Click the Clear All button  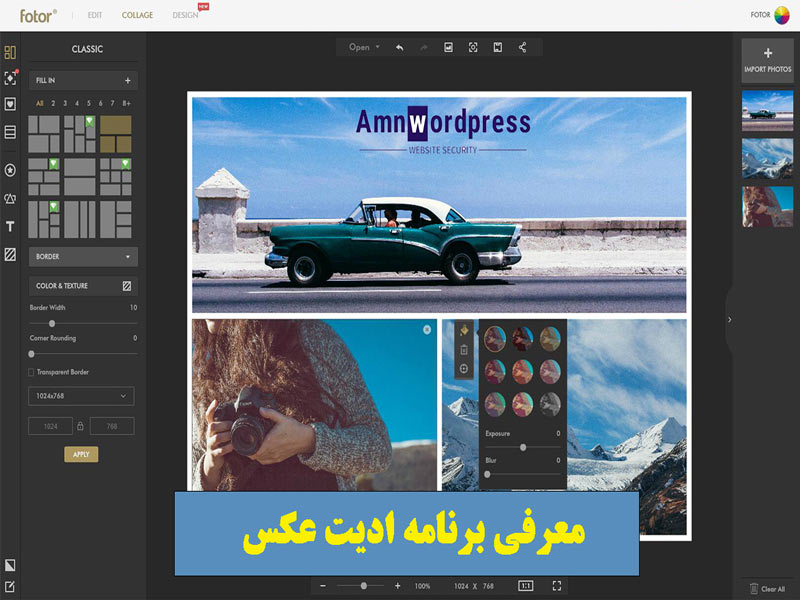click(768, 589)
